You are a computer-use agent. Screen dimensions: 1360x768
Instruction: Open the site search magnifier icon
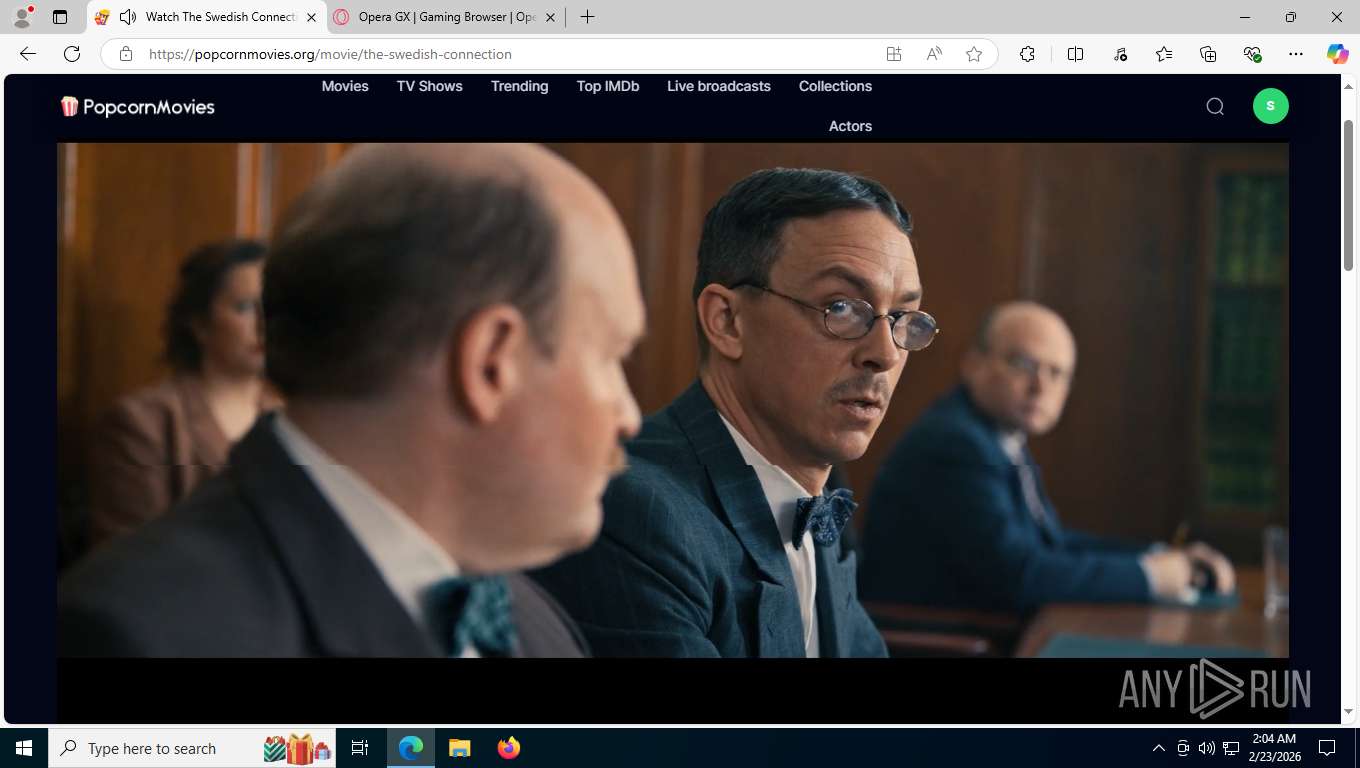tap(1215, 106)
